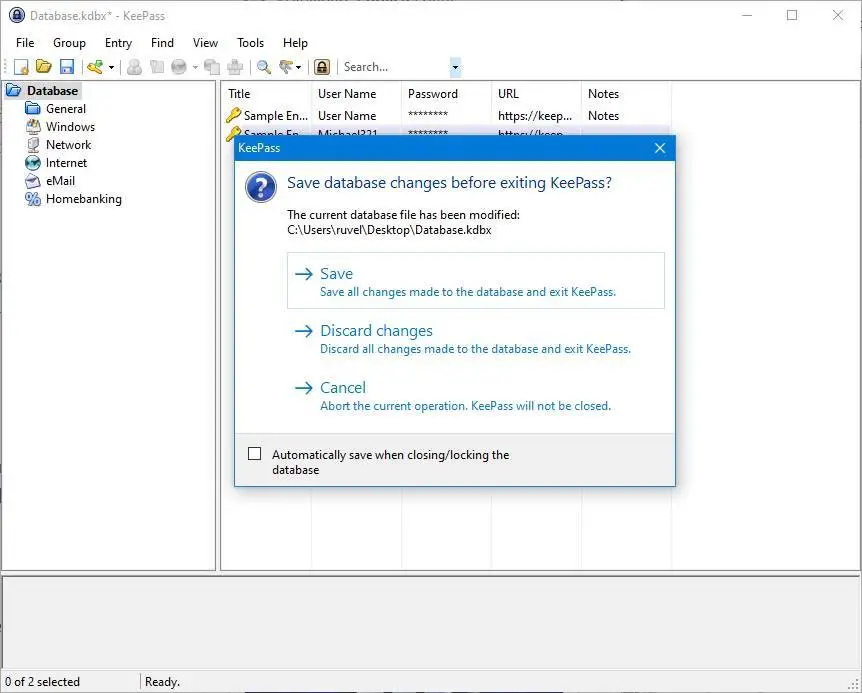Select the eMail group envelope icon
This screenshot has width=862, height=693.
[33, 181]
